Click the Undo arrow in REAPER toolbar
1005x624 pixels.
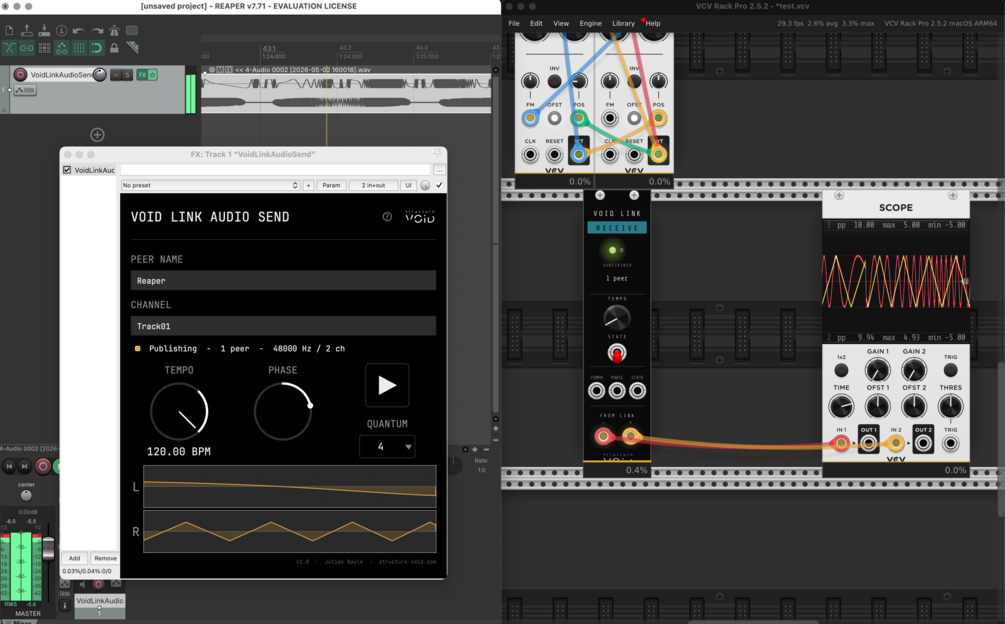[x=79, y=30]
